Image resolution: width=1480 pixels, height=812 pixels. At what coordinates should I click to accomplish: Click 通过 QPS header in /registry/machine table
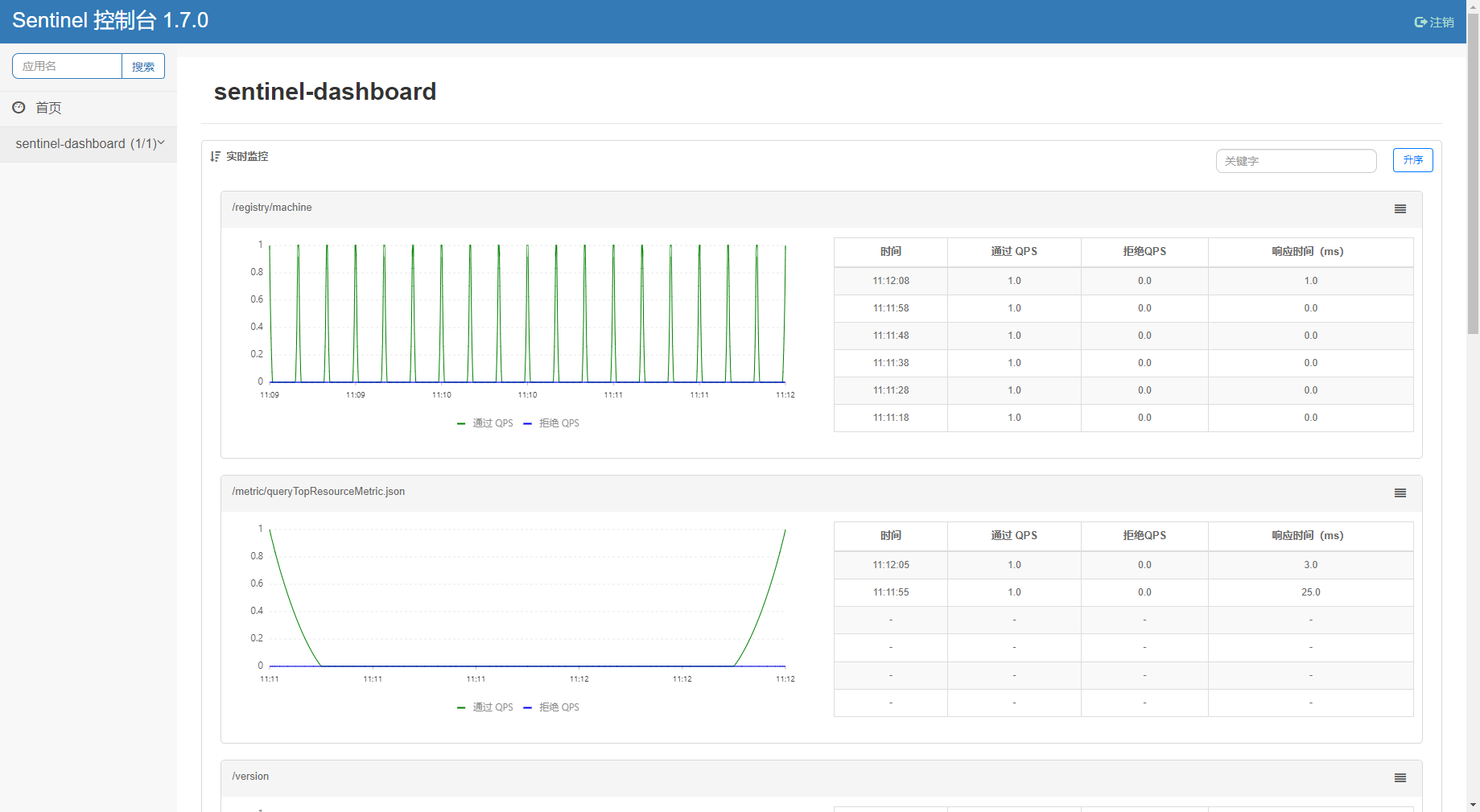(x=1014, y=252)
